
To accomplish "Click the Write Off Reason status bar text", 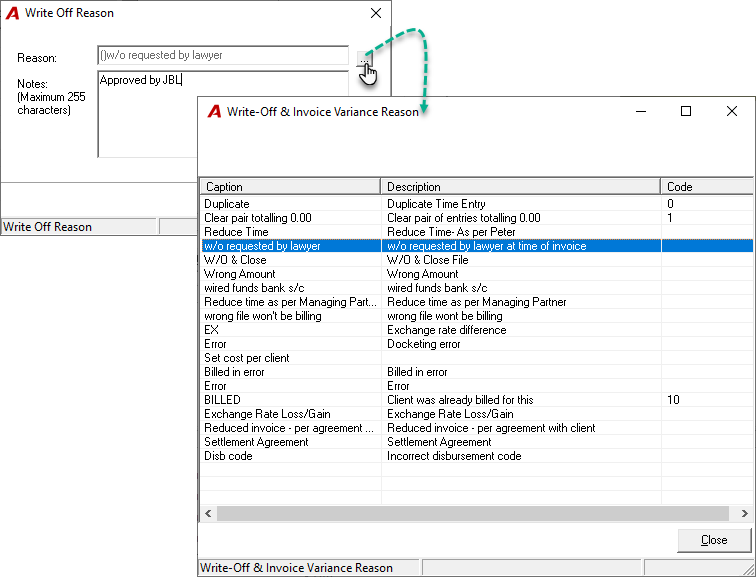I will [x=47, y=227].
